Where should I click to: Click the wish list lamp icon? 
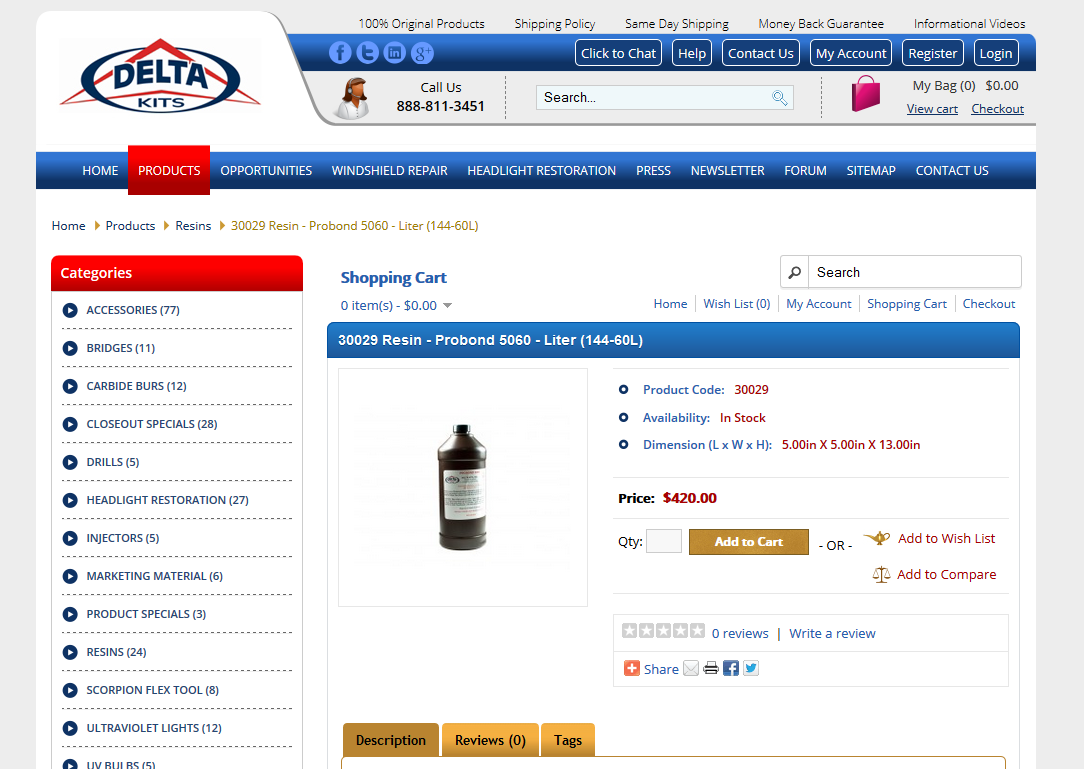click(x=877, y=538)
